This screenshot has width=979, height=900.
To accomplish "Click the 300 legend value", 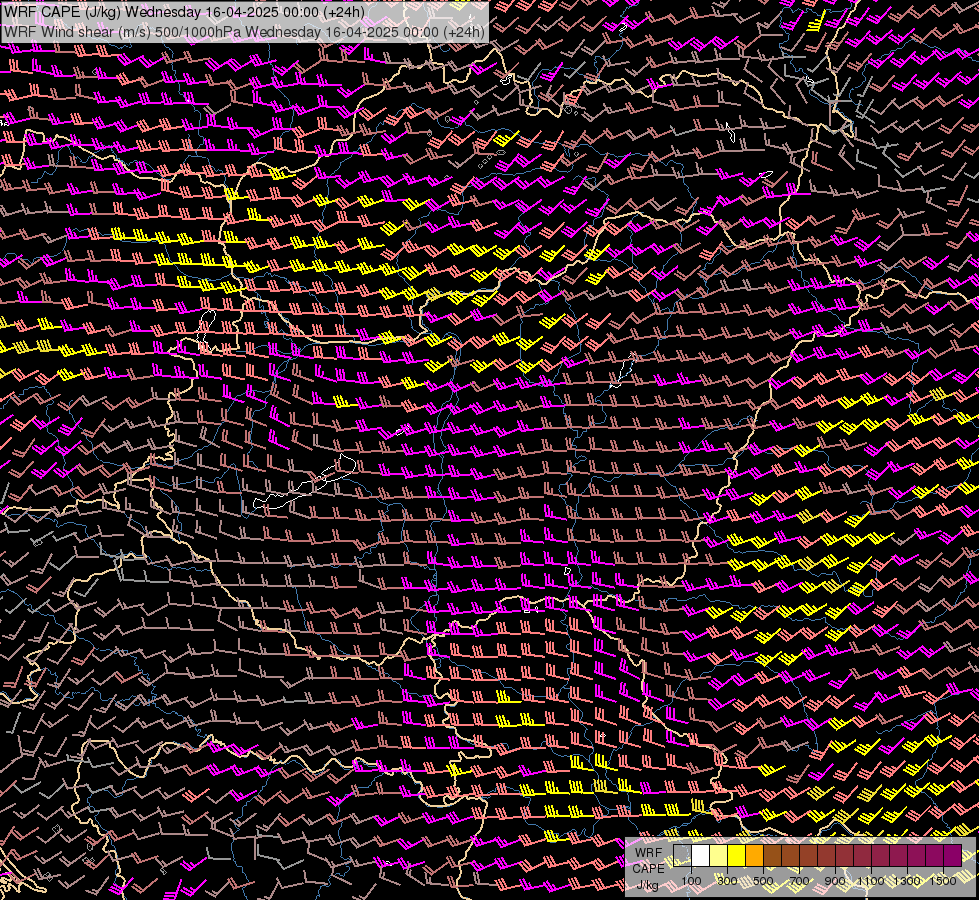I will (727, 881).
